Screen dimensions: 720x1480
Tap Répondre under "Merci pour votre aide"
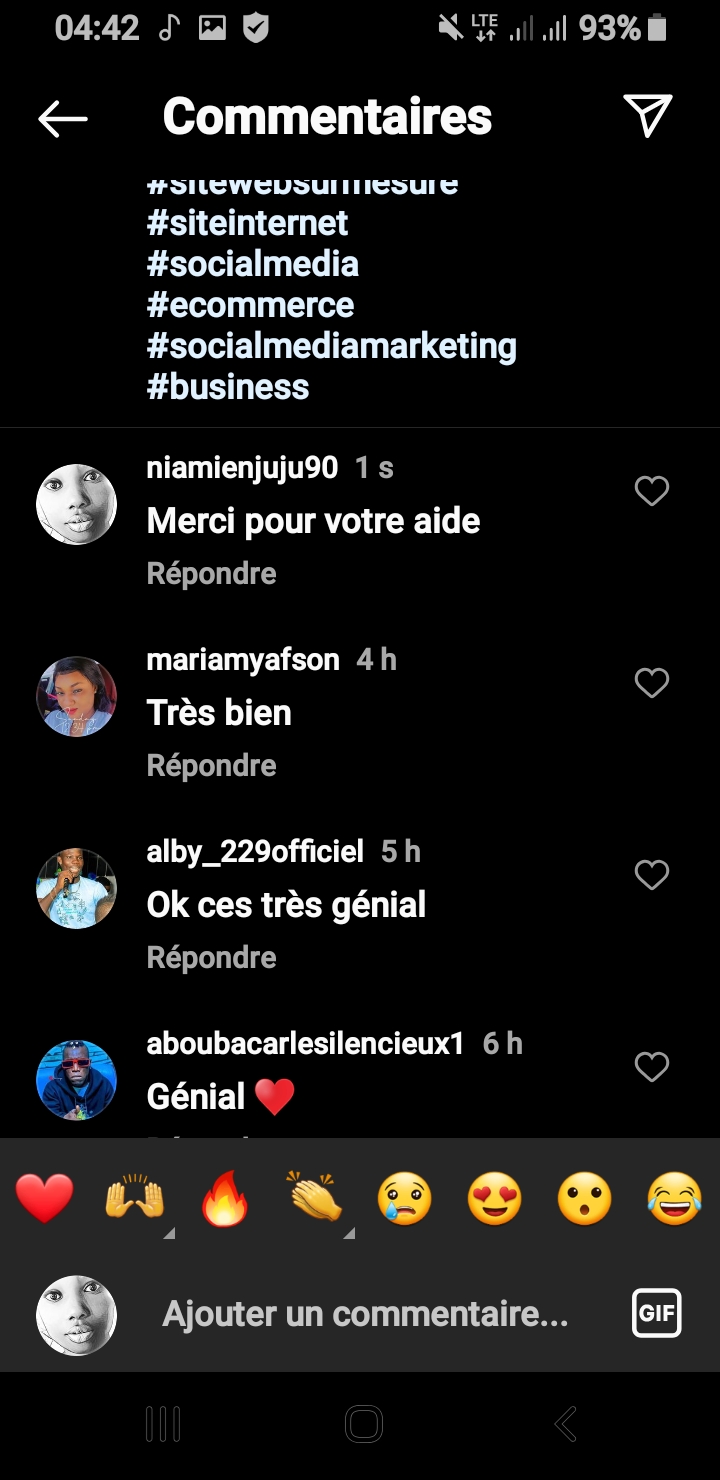211,573
